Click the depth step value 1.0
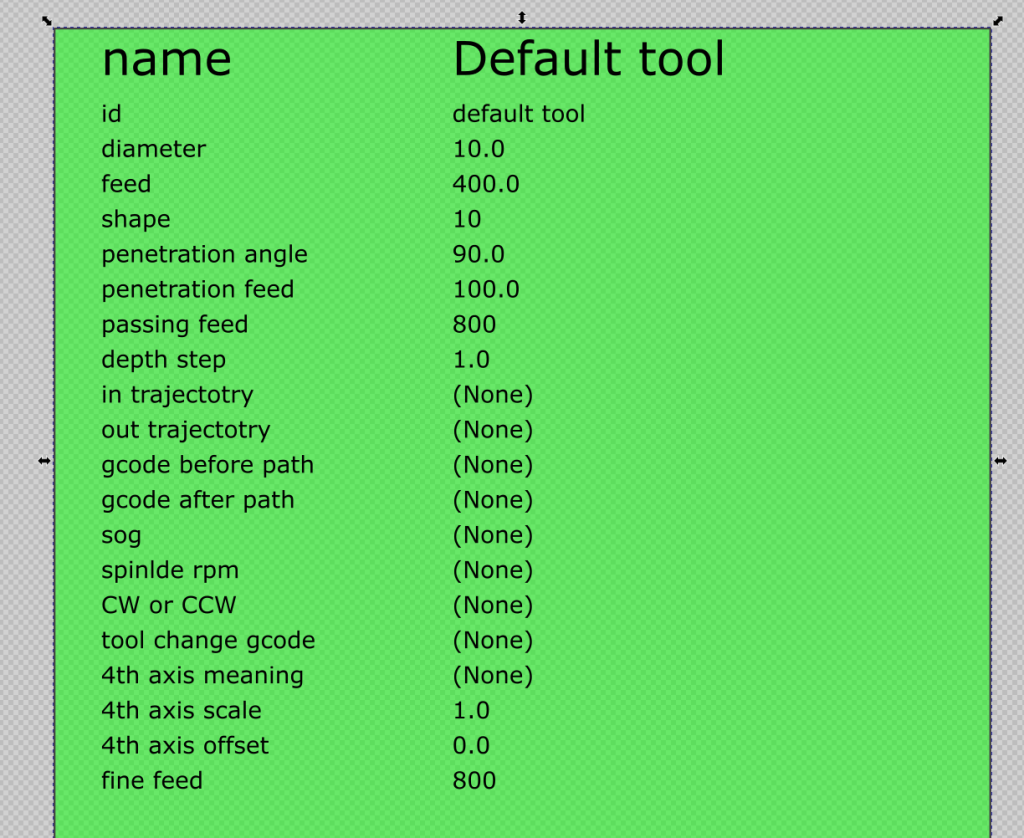Viewport: 1024px width, 838px height. 471,359
